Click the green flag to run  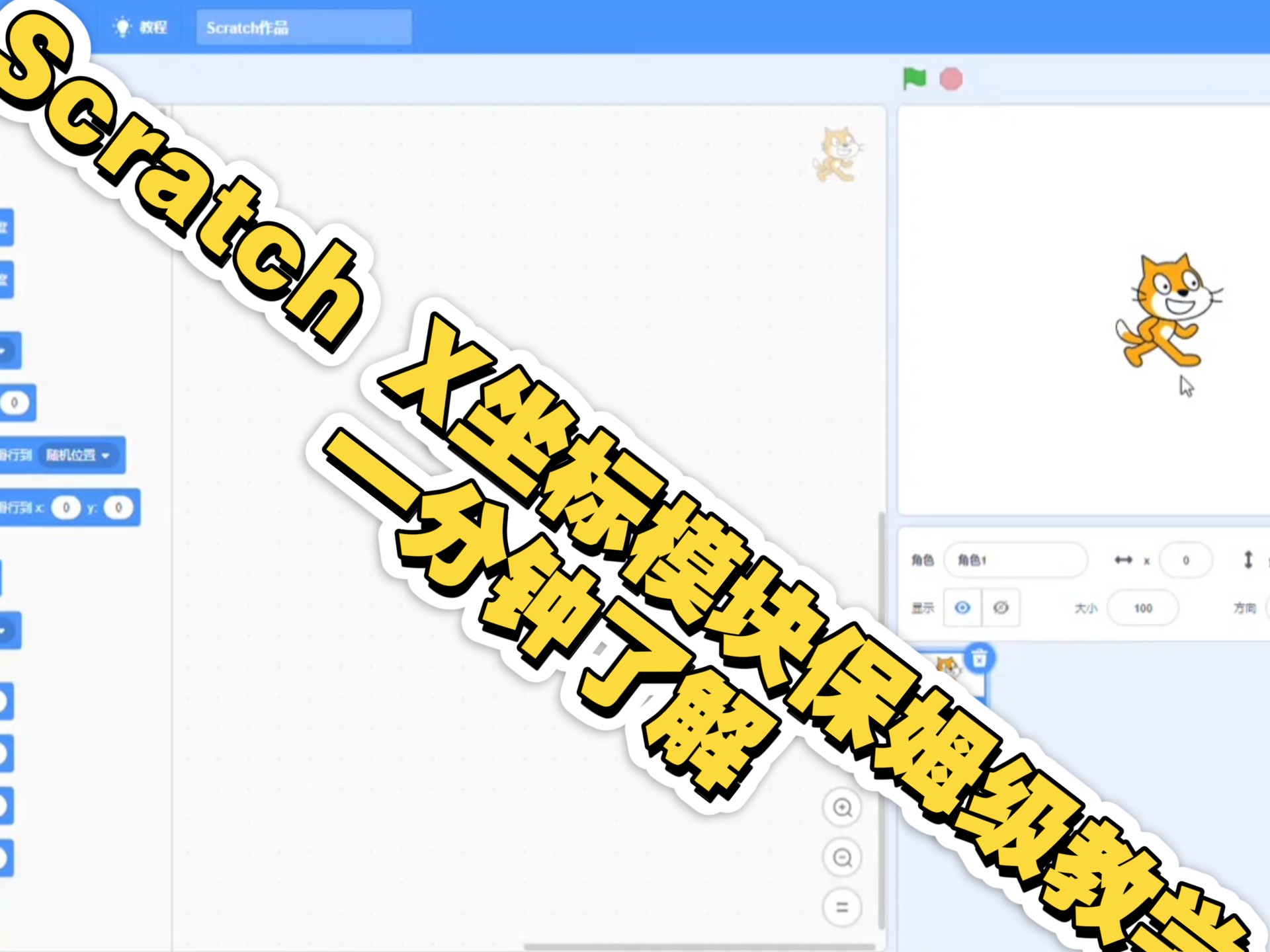[915, 79]
